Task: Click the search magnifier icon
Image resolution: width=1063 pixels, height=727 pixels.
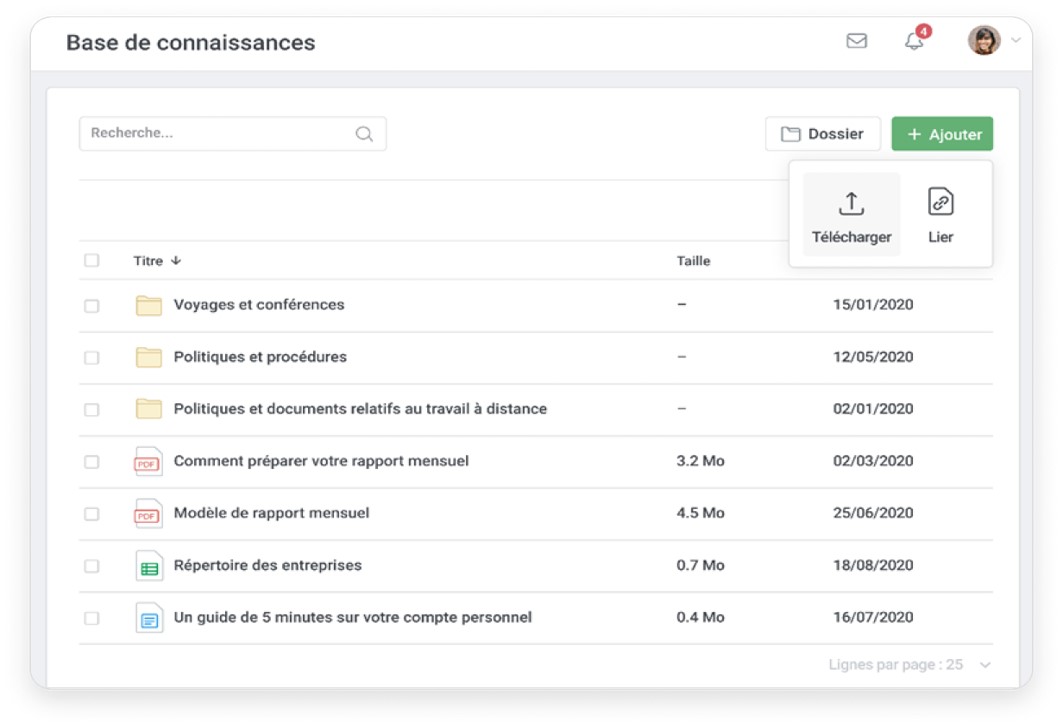Action: (x=364, y=134)
